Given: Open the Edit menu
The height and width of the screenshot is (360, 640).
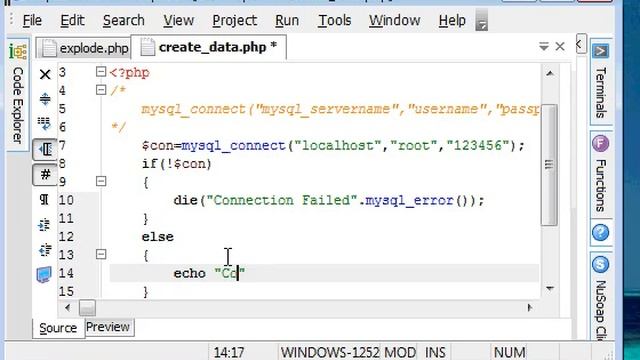Looking at the screenshot, I should 72,20.
